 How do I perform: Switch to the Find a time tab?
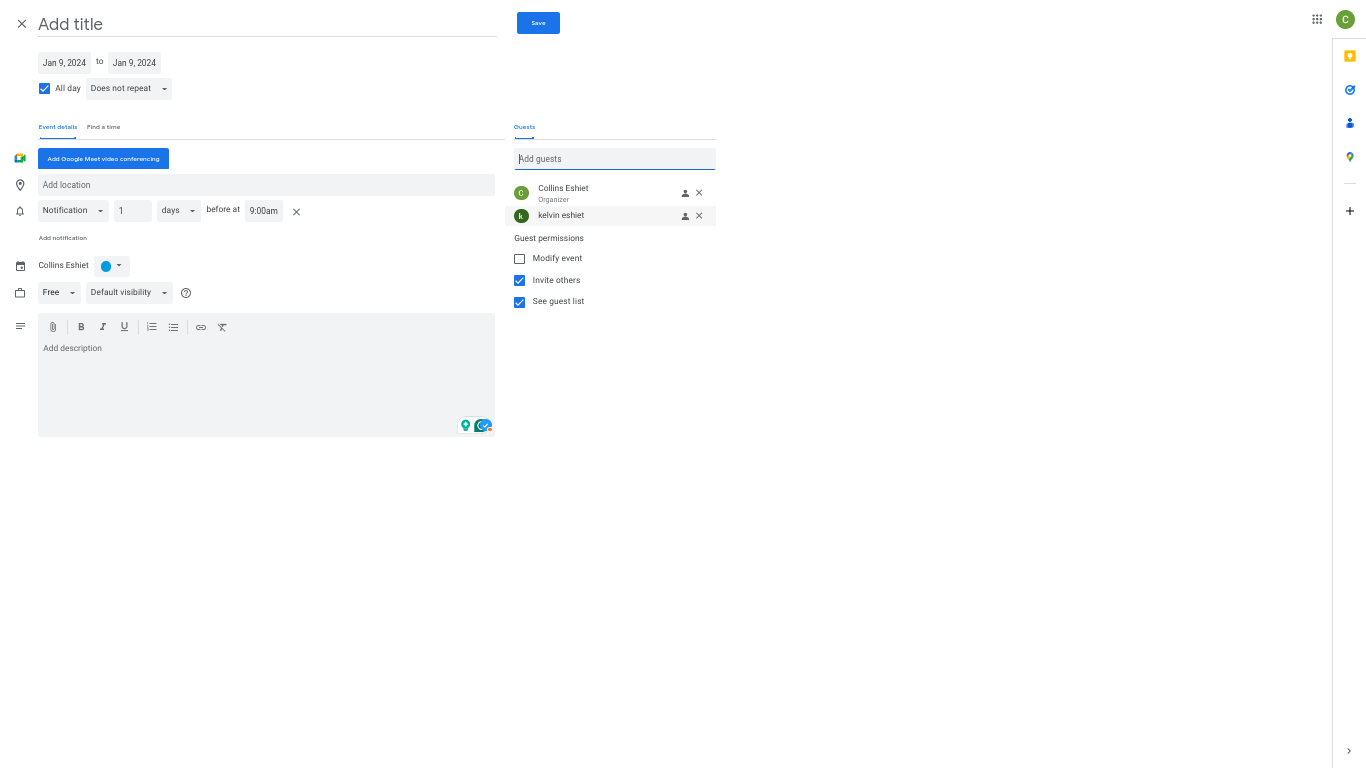pos(103,127)
